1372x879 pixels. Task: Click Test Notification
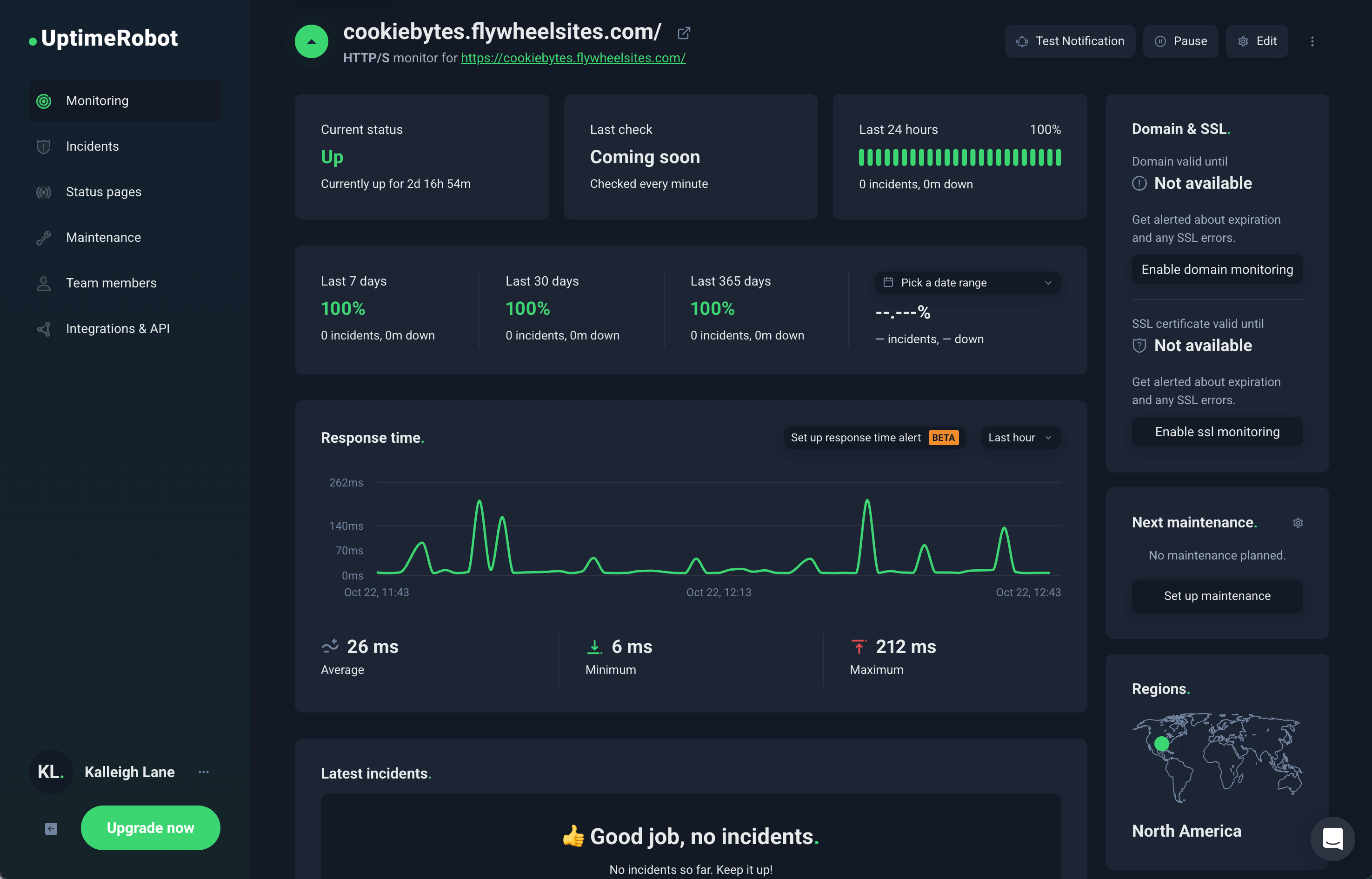click(1070, 41)
